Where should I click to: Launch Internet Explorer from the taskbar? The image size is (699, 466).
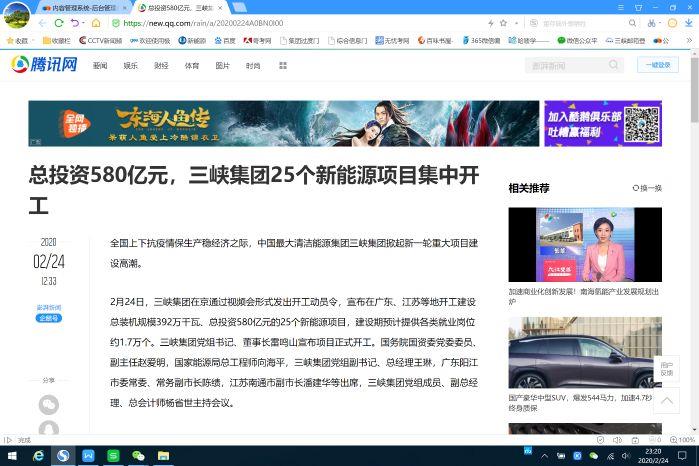tap(38, 456)
